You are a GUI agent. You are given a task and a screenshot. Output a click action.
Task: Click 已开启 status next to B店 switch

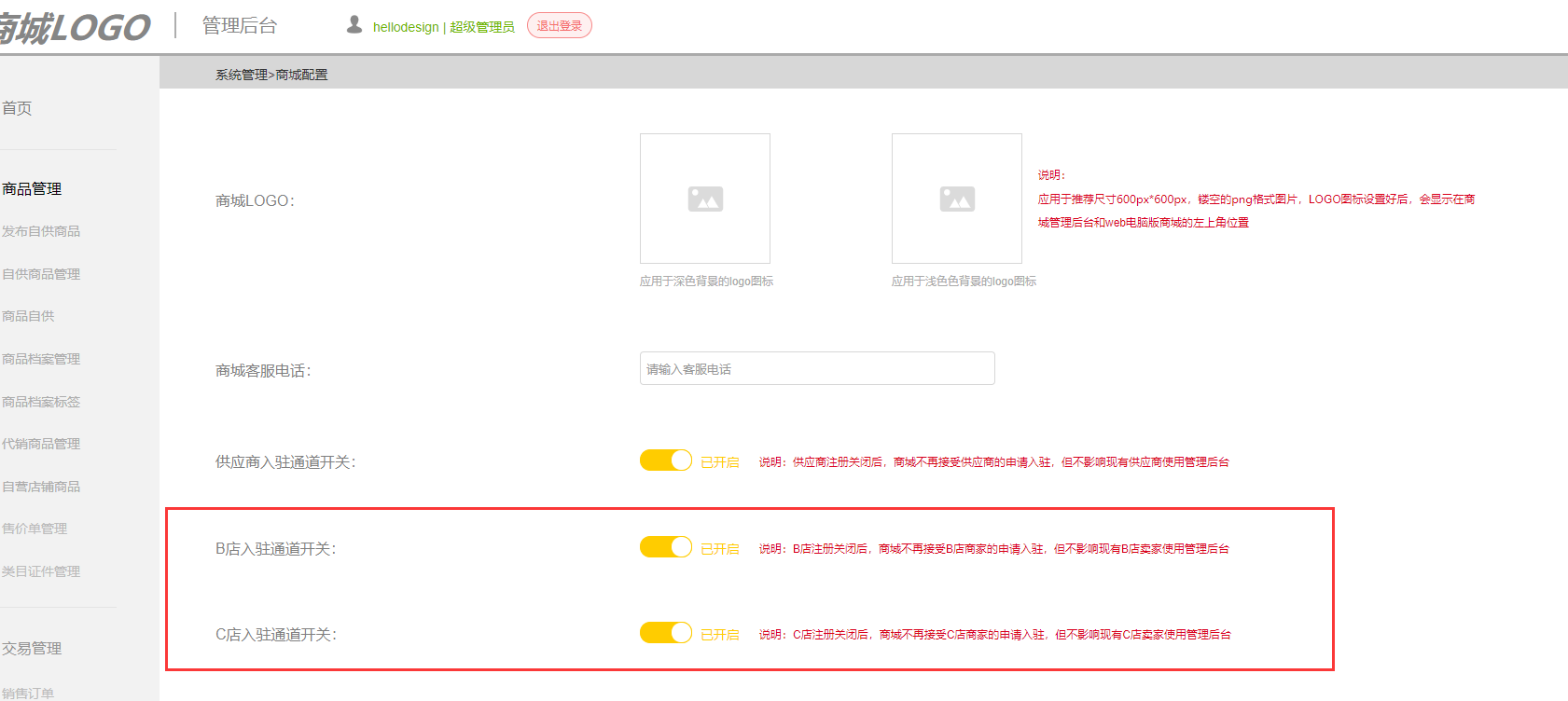720,549
